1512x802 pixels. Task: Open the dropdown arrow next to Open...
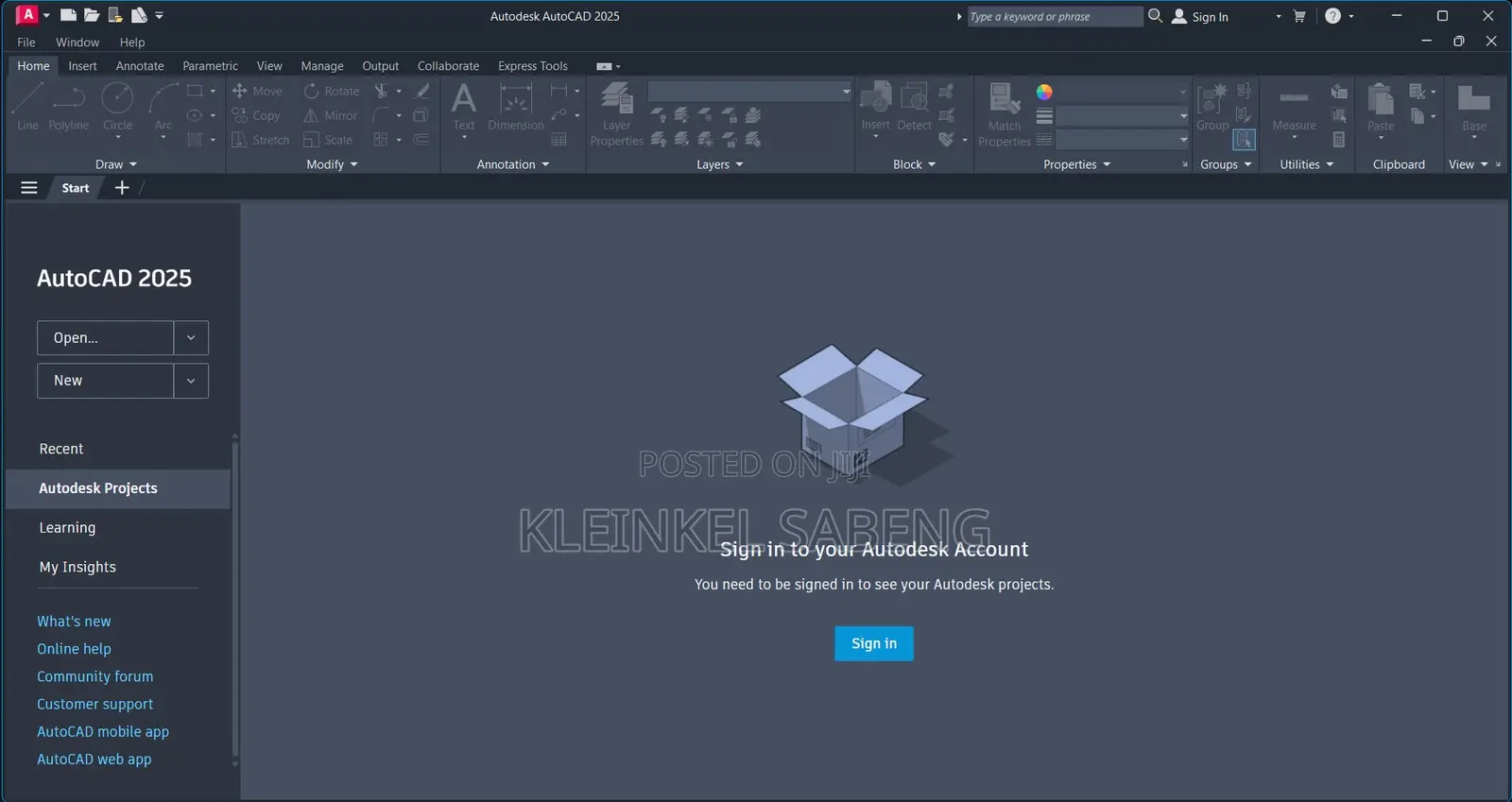tap(191, 338)
